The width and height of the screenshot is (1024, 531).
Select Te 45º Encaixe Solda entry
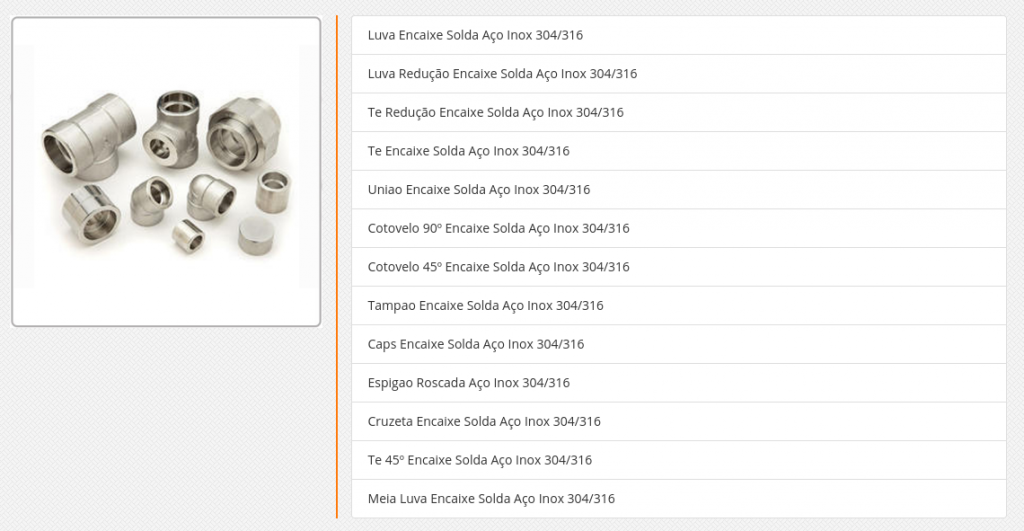(x=479, y=460)
